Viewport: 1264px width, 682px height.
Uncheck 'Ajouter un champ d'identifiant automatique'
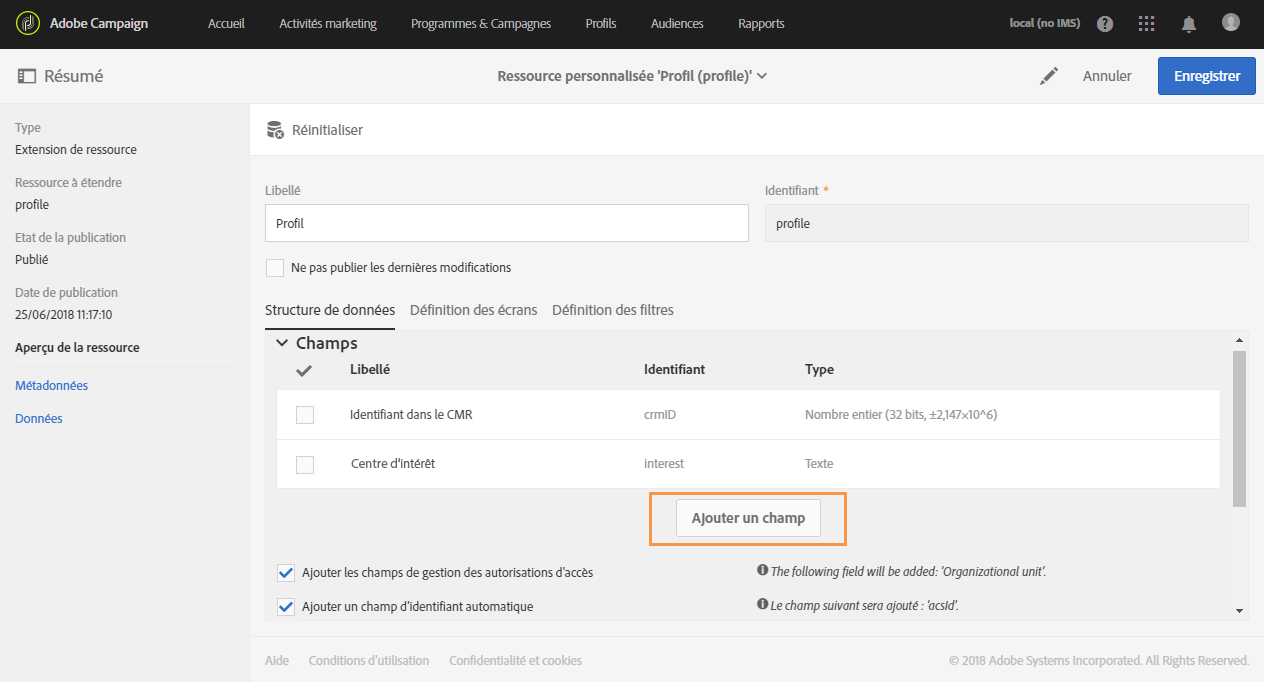(x=286, y=606)
